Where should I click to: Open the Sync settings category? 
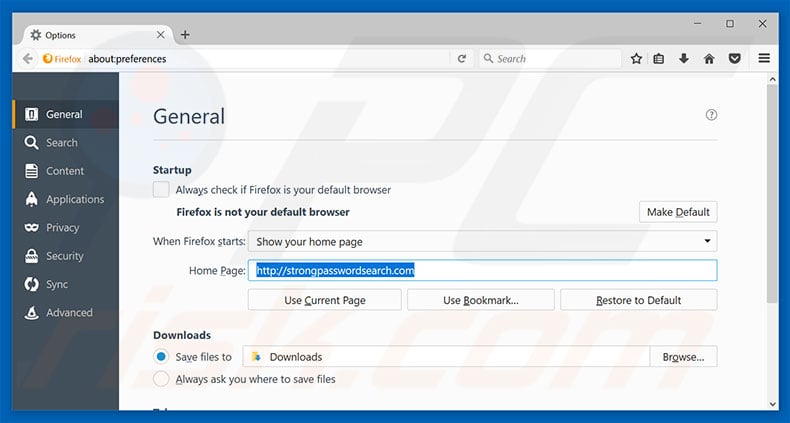tap(65, 284)
